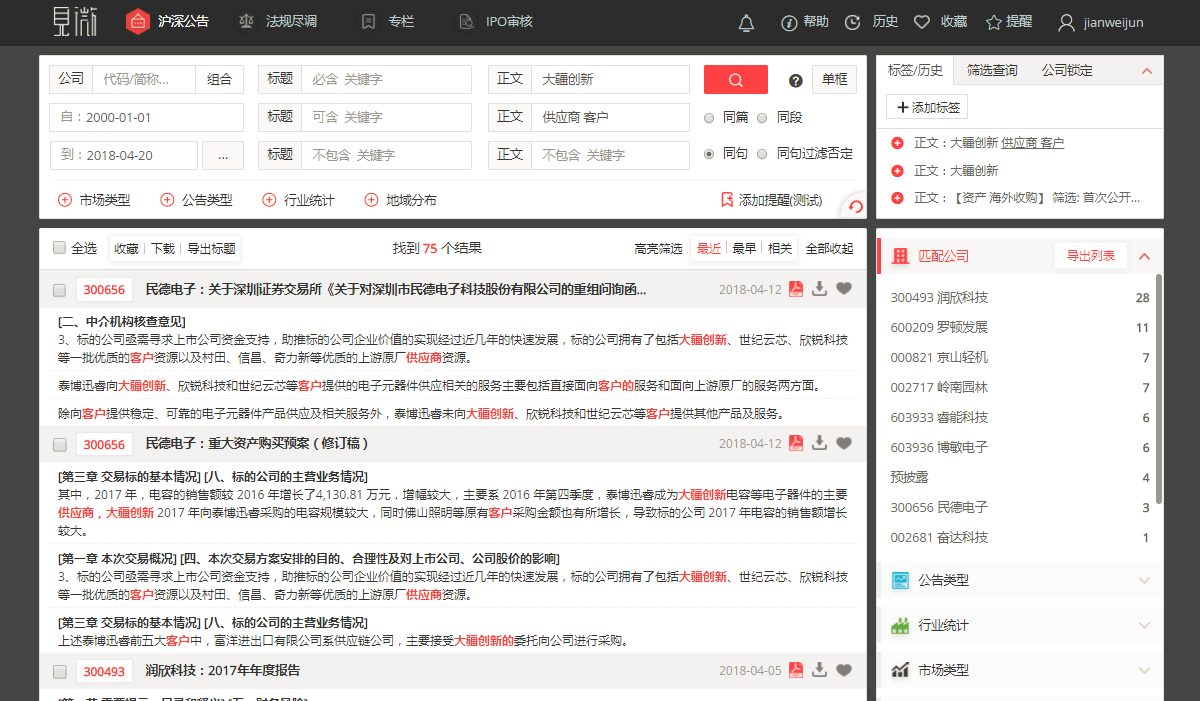
Task: Download 润欣科技 2017年年度报告
Action: 820,670
